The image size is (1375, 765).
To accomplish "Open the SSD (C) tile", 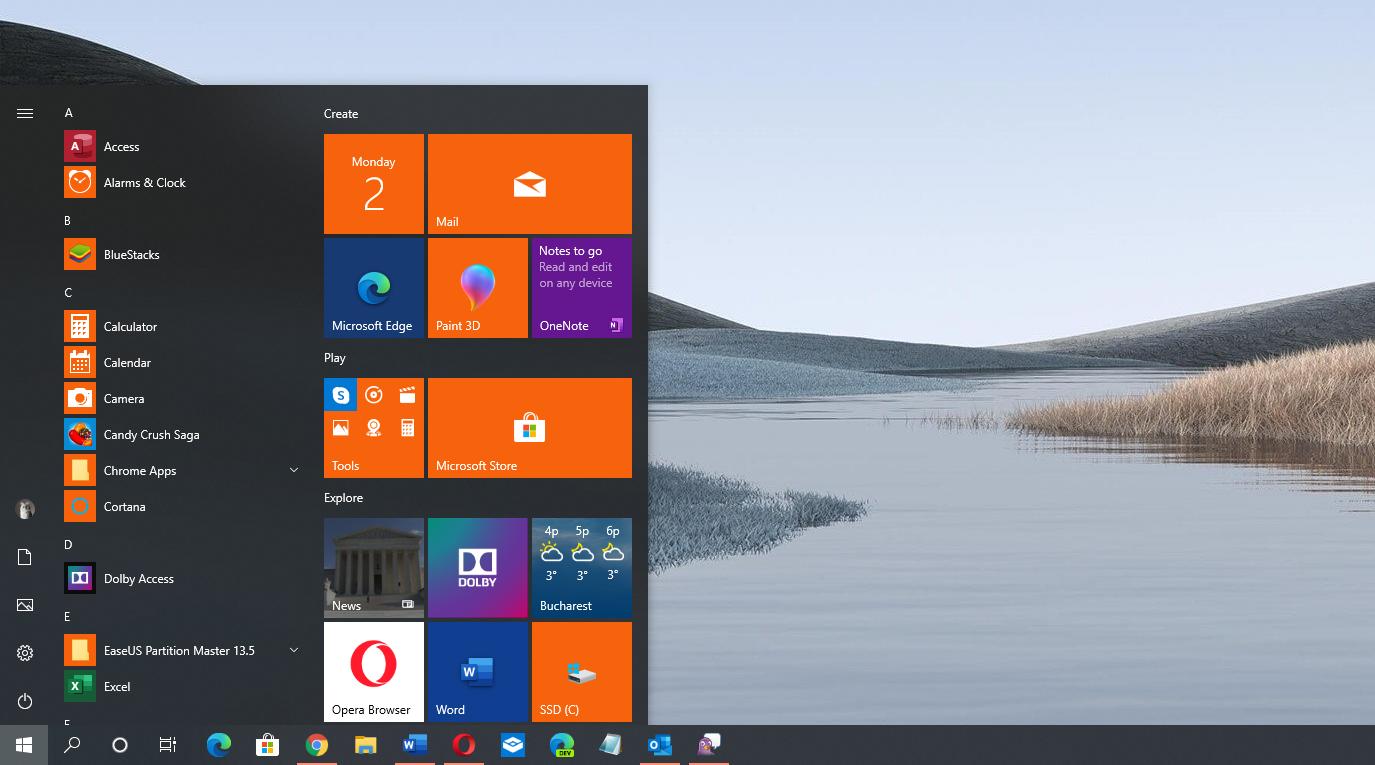I will point(582,672).
